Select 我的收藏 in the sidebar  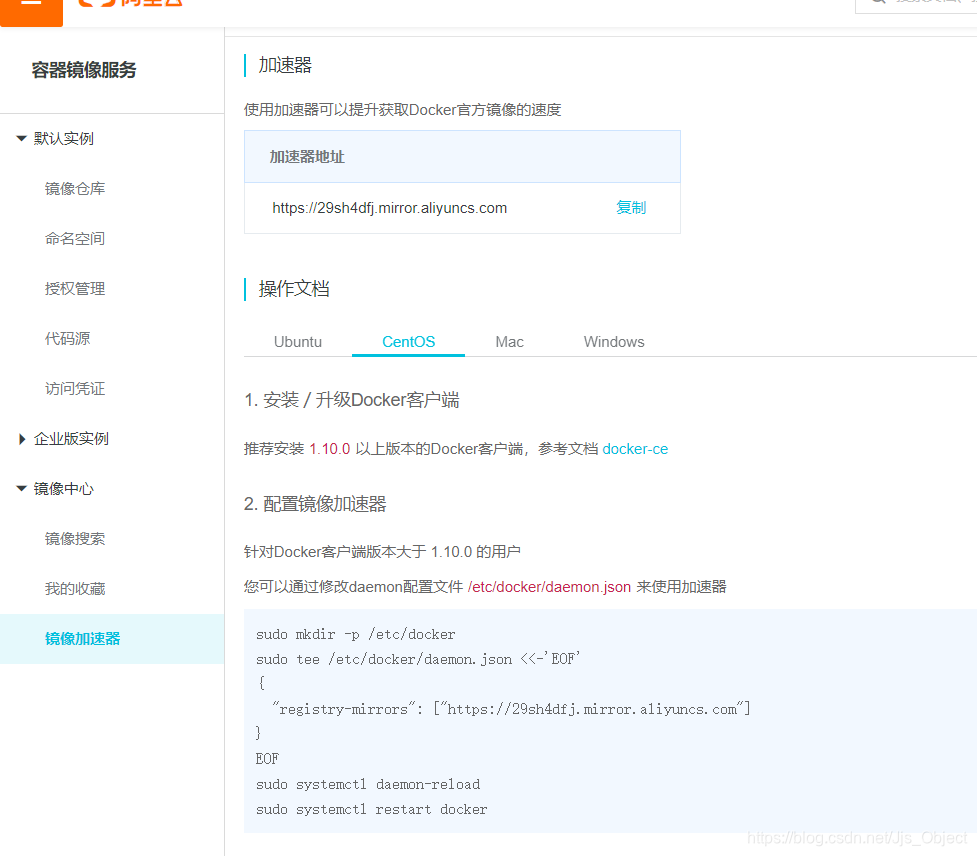tap(74, 588)
